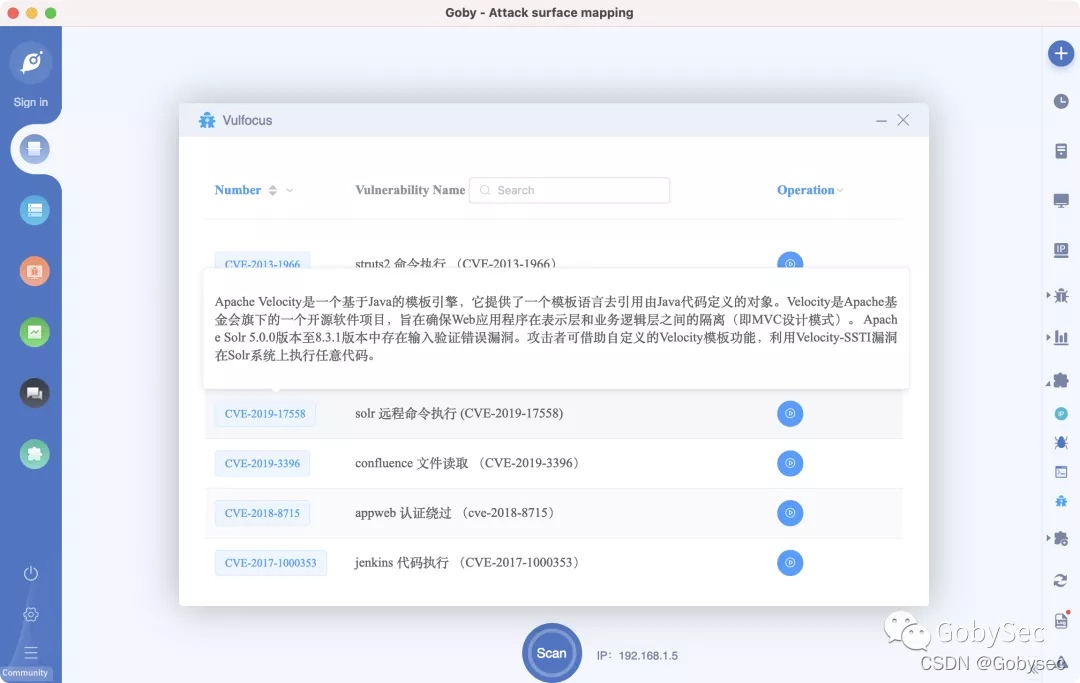This screenshot has height=683, width=1080.
Task: Click the refresh icon in right sidebar
Action: pos(1060,580)
